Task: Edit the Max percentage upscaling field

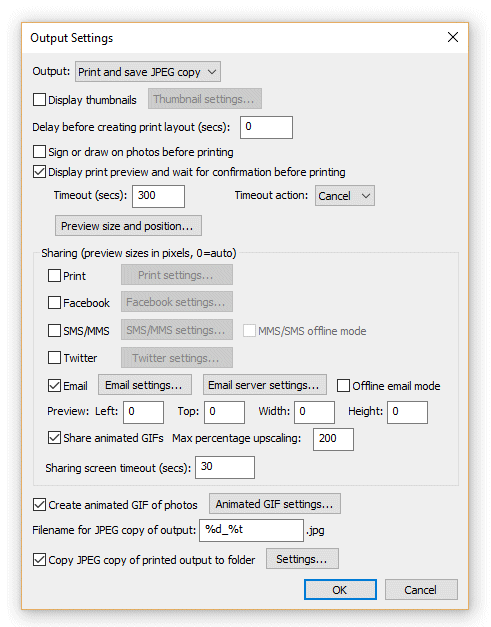Action: click(333, 439)
